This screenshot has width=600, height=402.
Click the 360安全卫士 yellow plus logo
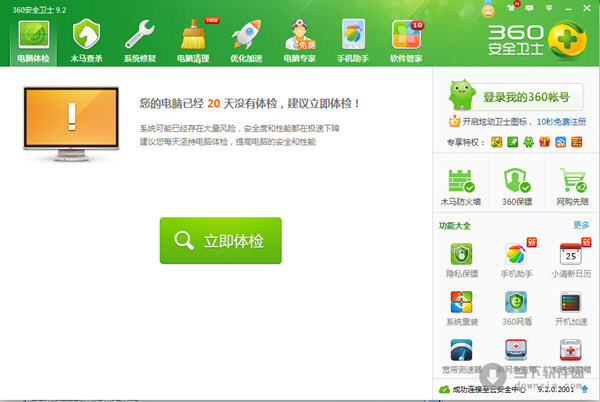tap(567, 39)
